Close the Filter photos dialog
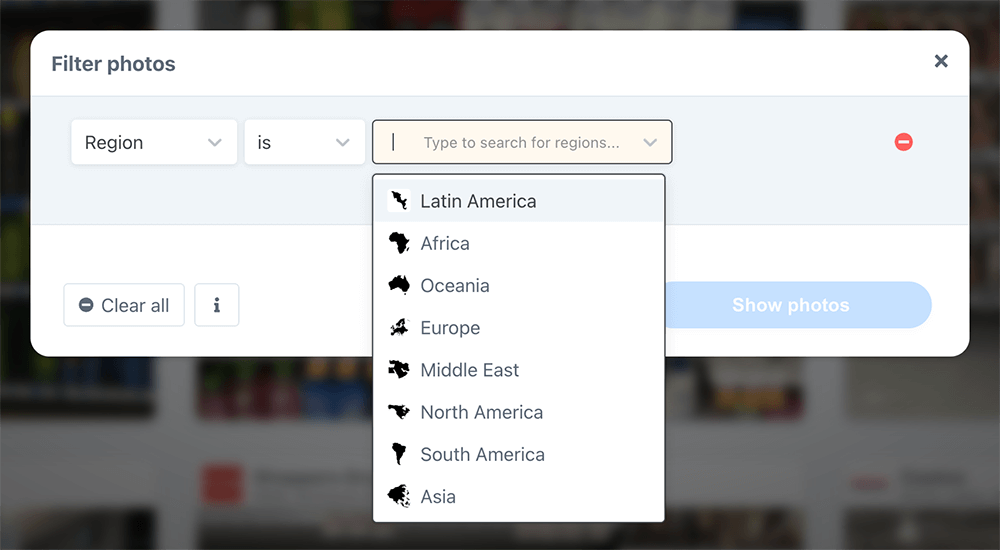This screenshot has width=1000, height=550. click(941, 61)
